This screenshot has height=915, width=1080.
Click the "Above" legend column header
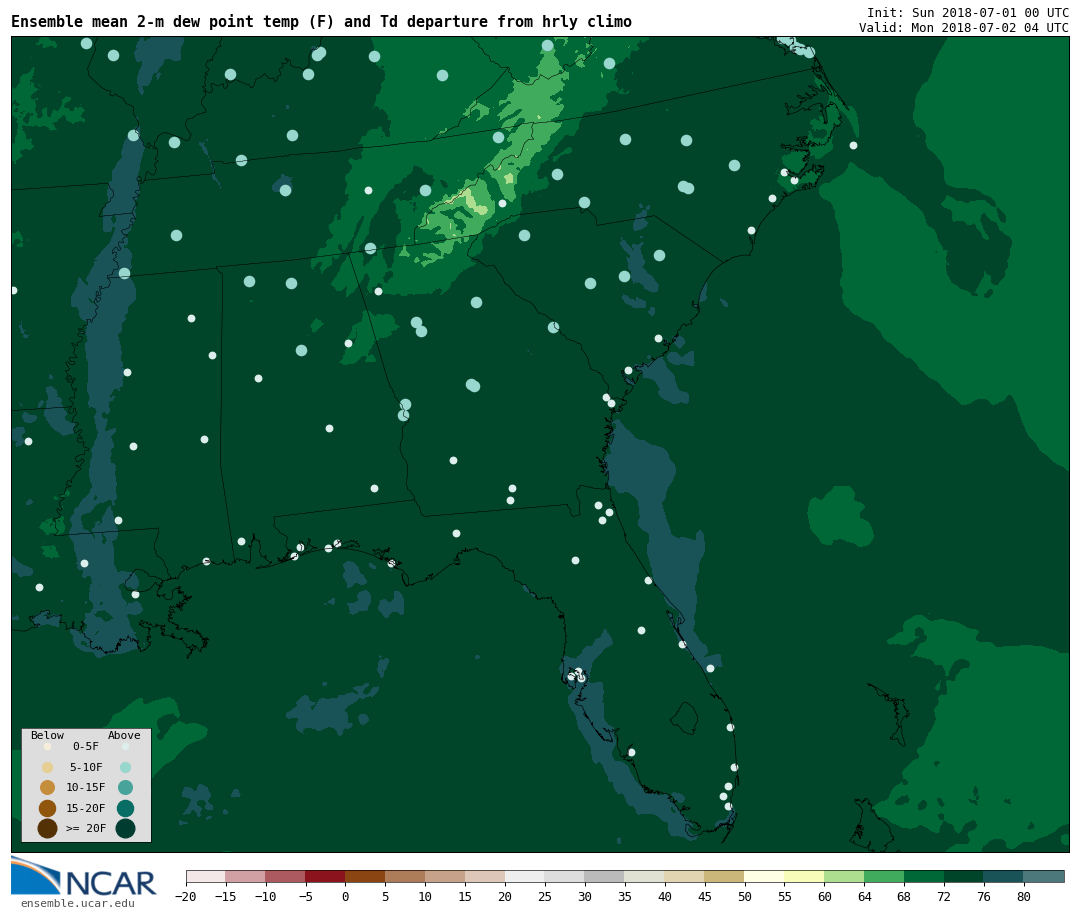point(124,736)
